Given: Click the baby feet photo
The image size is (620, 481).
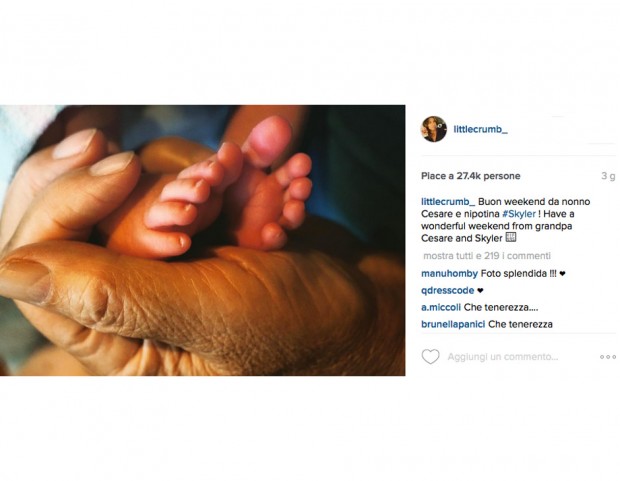Looking at the screenshot, I should tap(202, 240).
